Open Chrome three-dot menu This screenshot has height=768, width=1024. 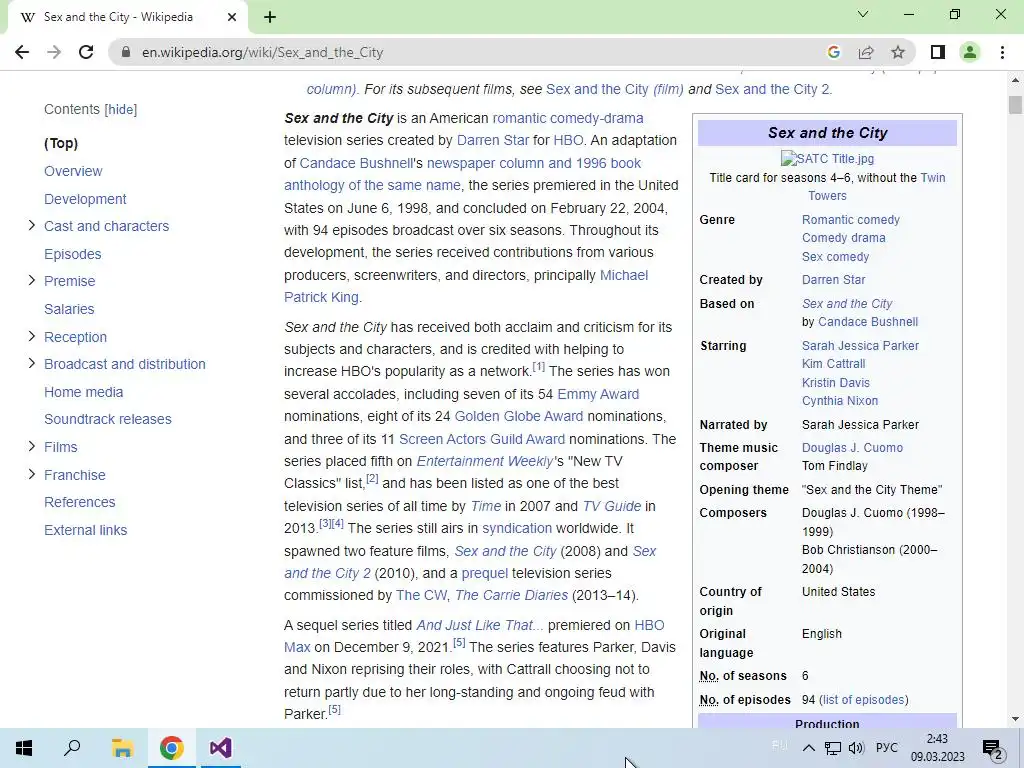click(x=1002, y=52)
